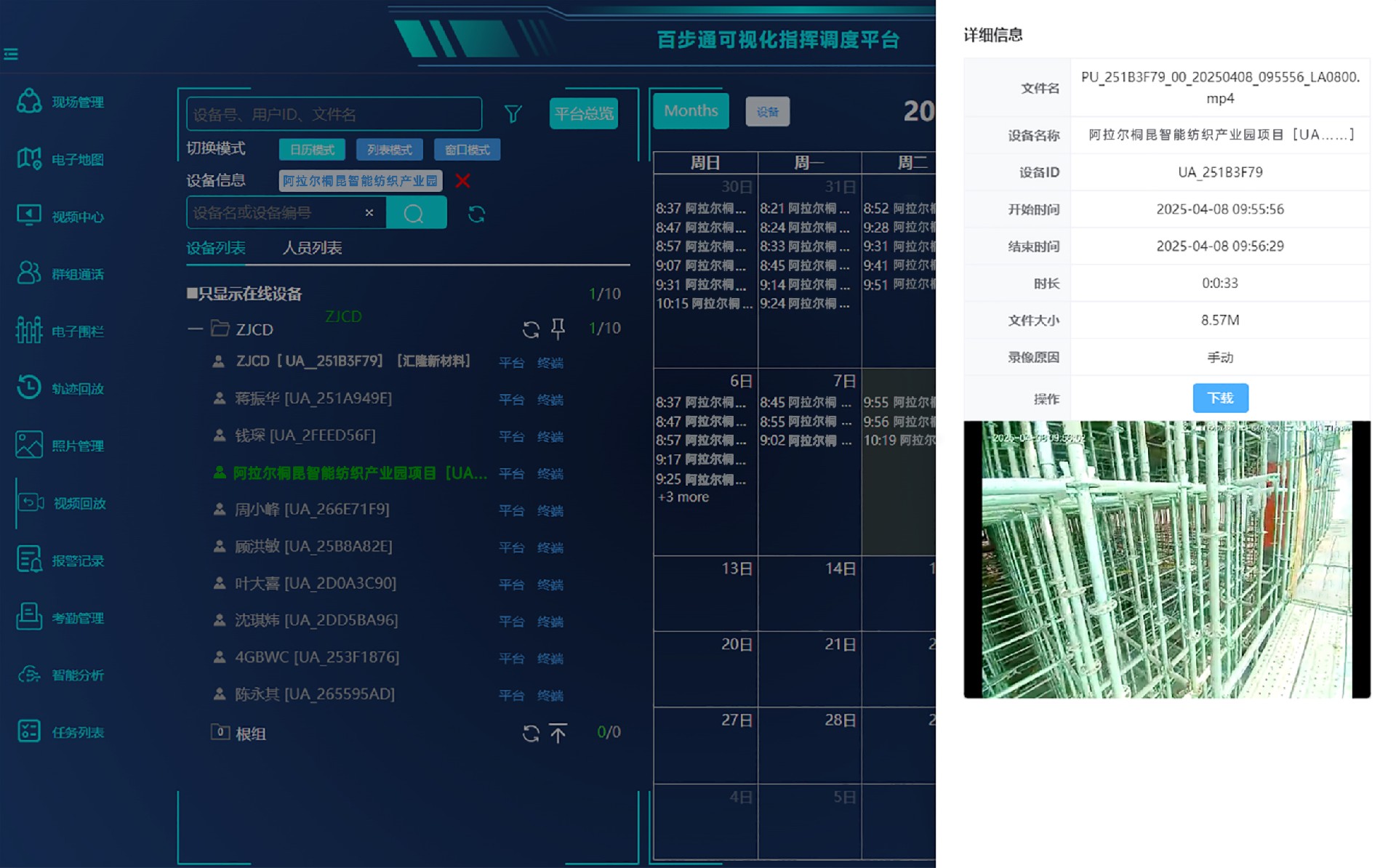The width and height of the screenshot is (1396, 868).
Task: Click the hamburger menu icon at top left
Action: point(11,54)
